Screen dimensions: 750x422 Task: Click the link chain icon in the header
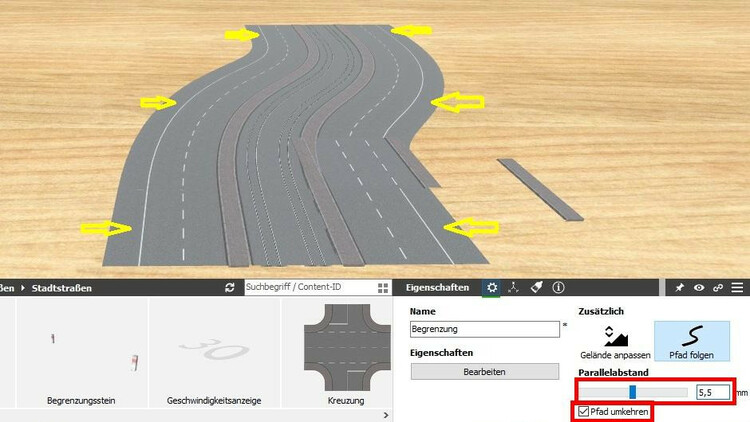(x=718, y=288)
